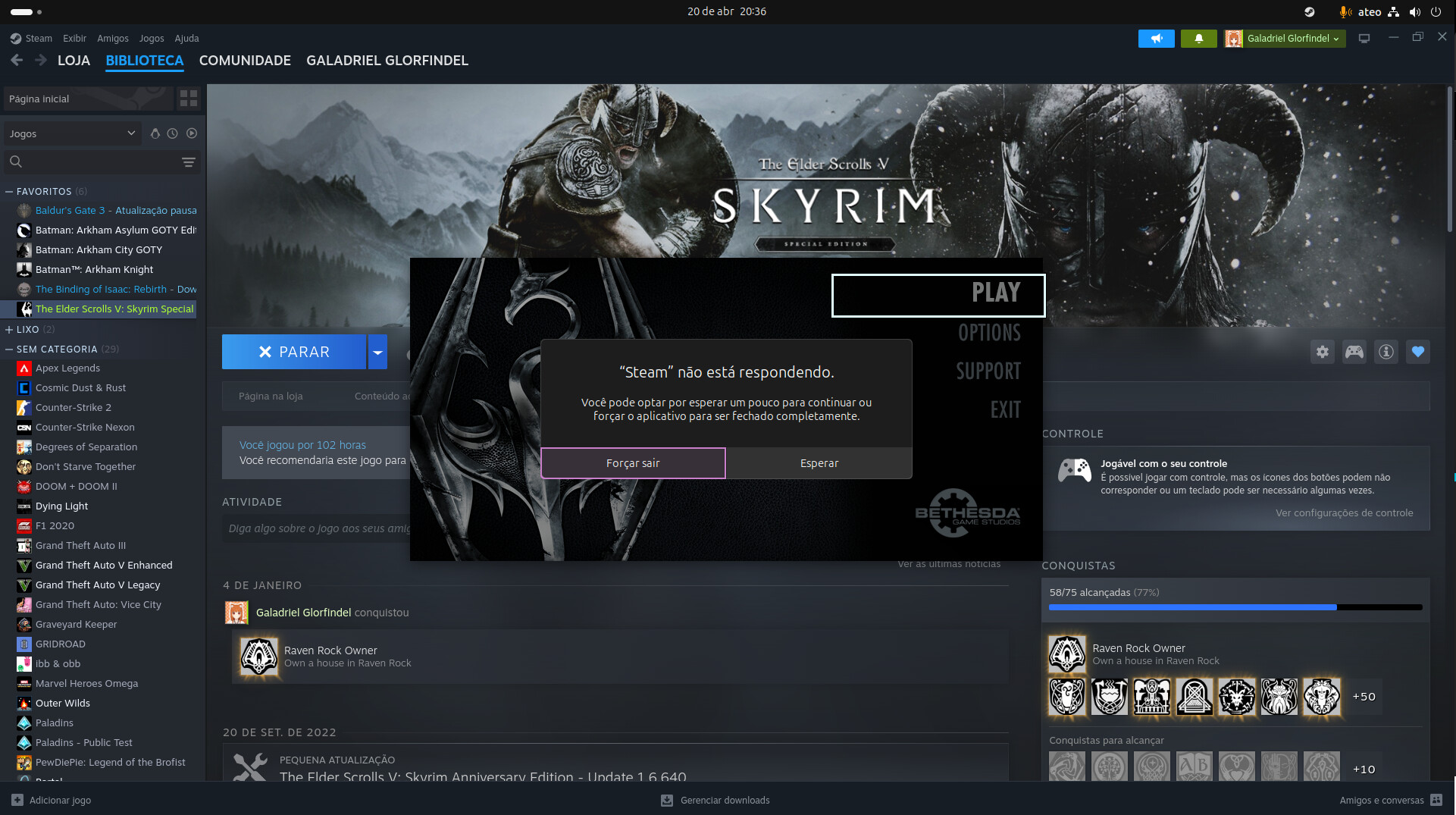1456x815 pixels.
Task: Click the library search field
Action: (x=91, y=161)
